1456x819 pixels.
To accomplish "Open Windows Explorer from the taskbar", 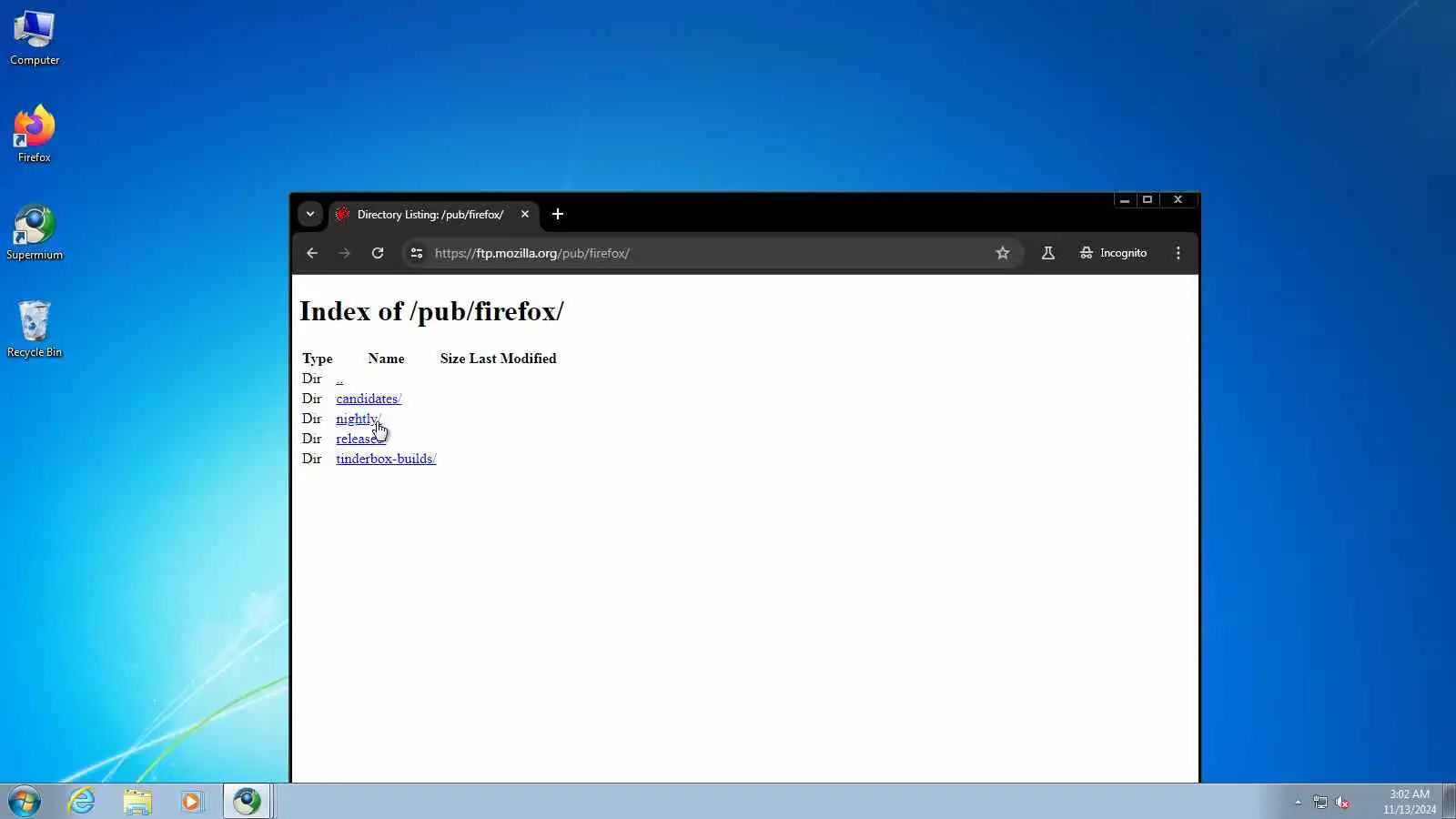I will point(137,802).
